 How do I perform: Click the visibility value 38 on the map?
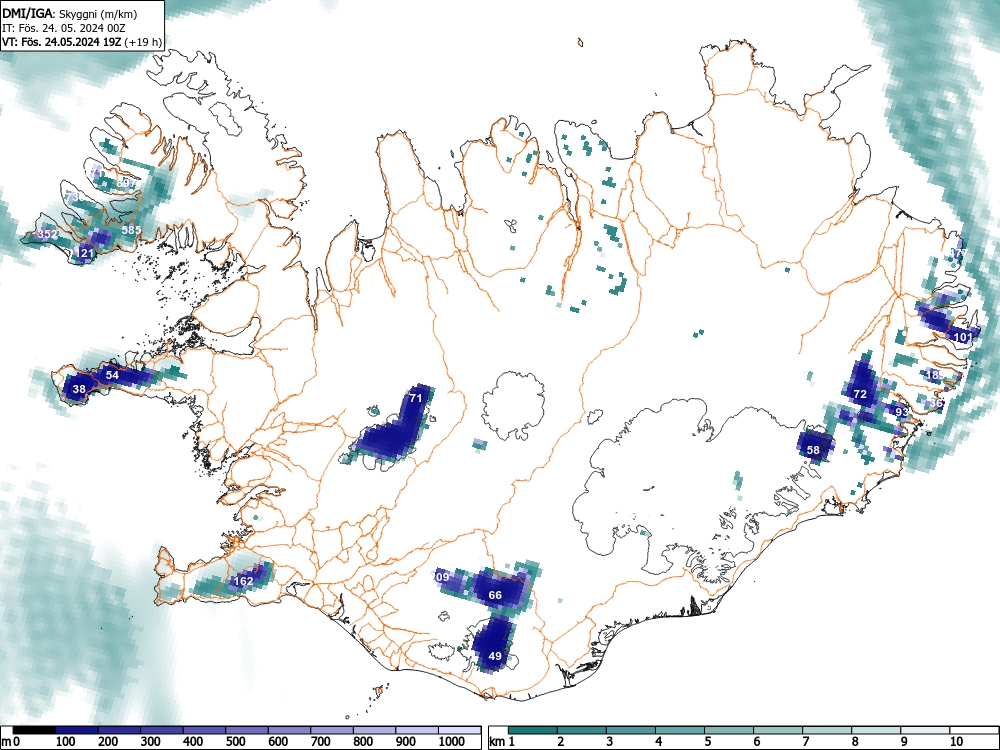tap(79, 389)
